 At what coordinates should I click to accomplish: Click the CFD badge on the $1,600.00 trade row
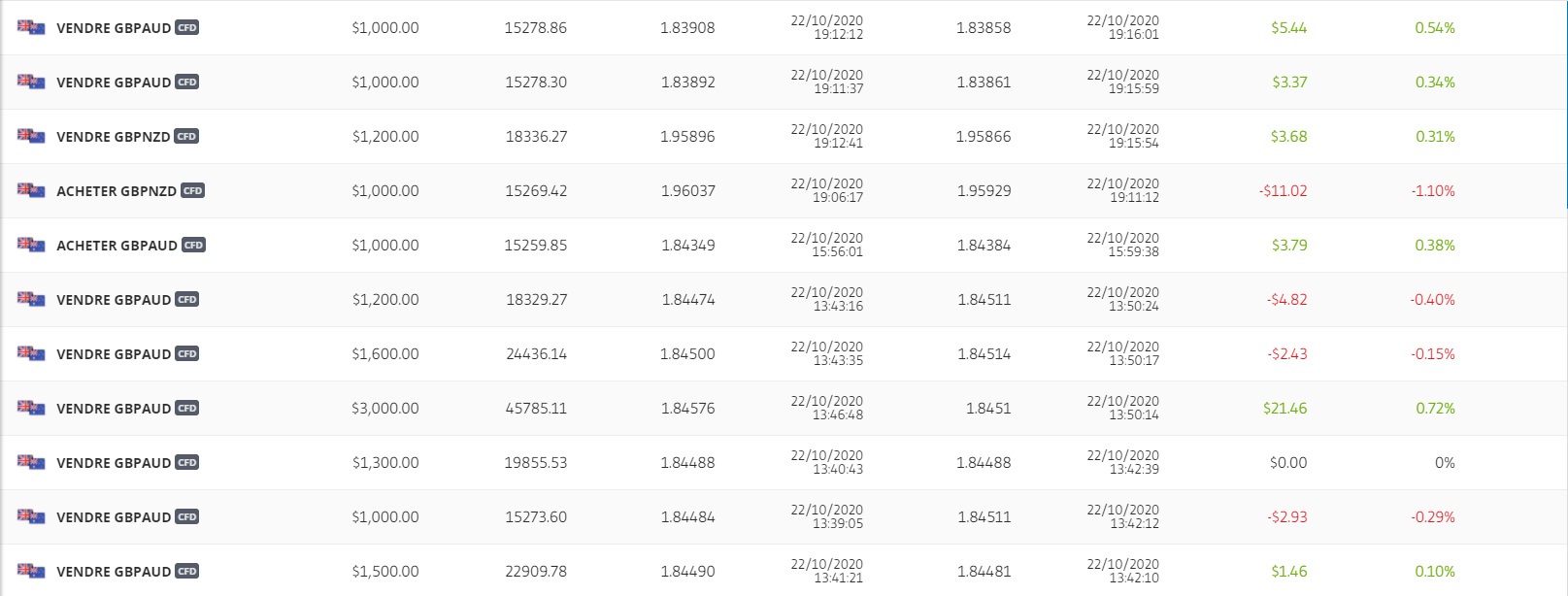[186, 354]
